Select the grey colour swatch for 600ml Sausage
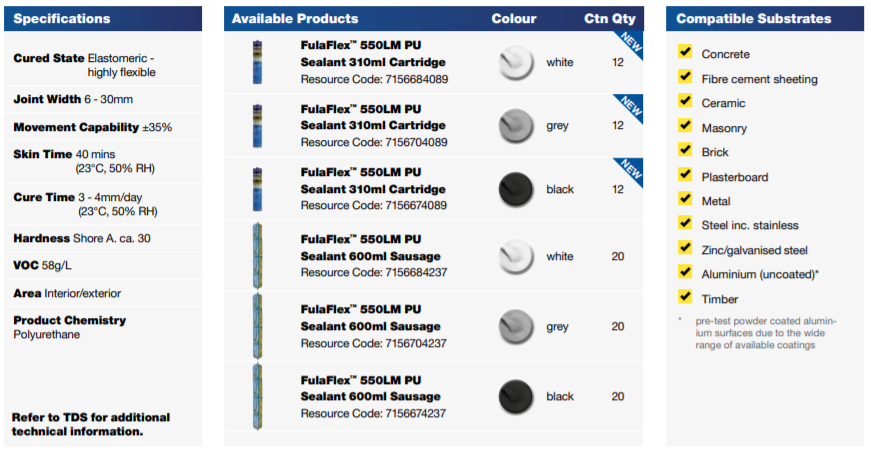Image resolution: width=871 pixels, height=454 pixels. pos(516,326)
